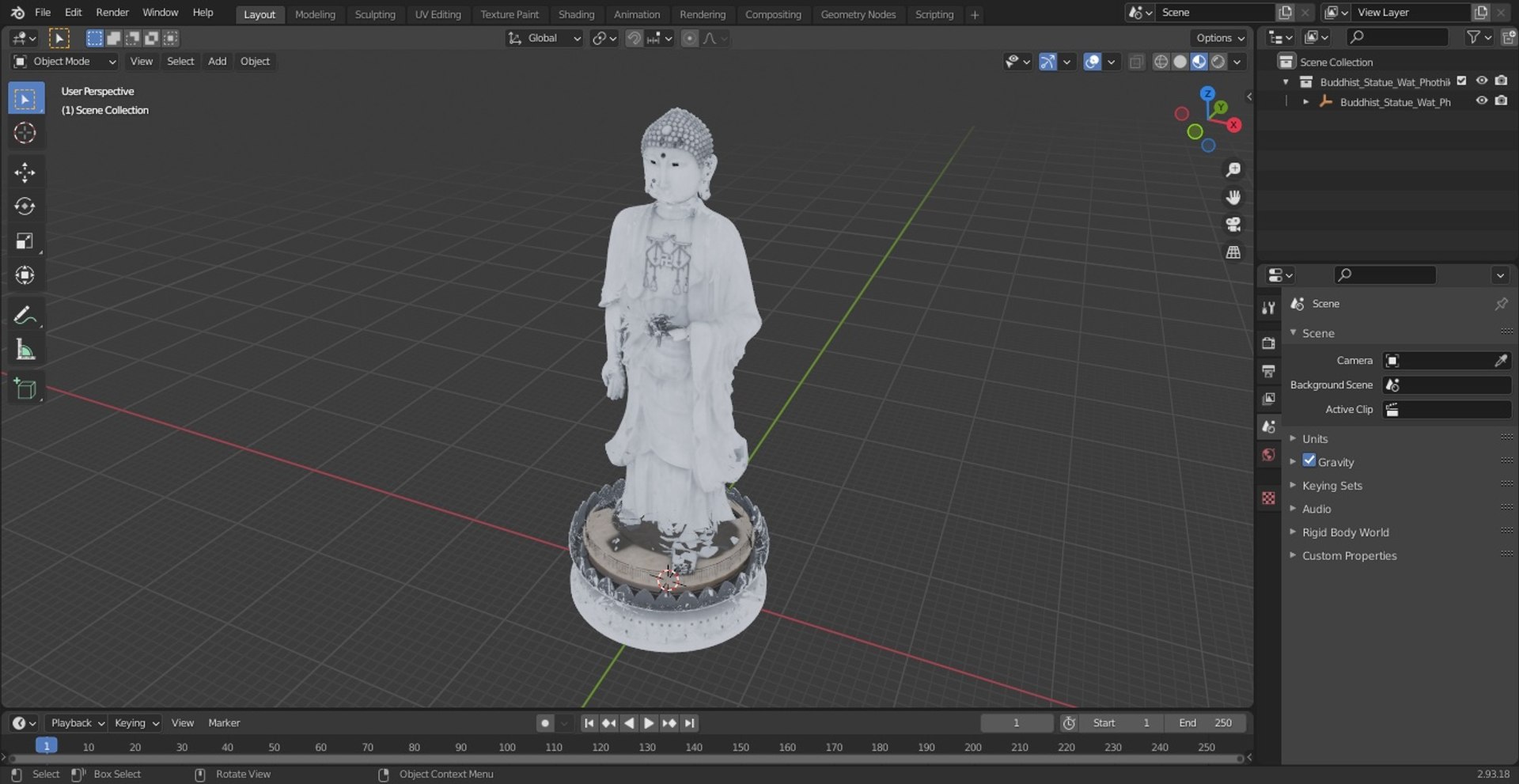Select the Add Cube tool

point(25,389)
